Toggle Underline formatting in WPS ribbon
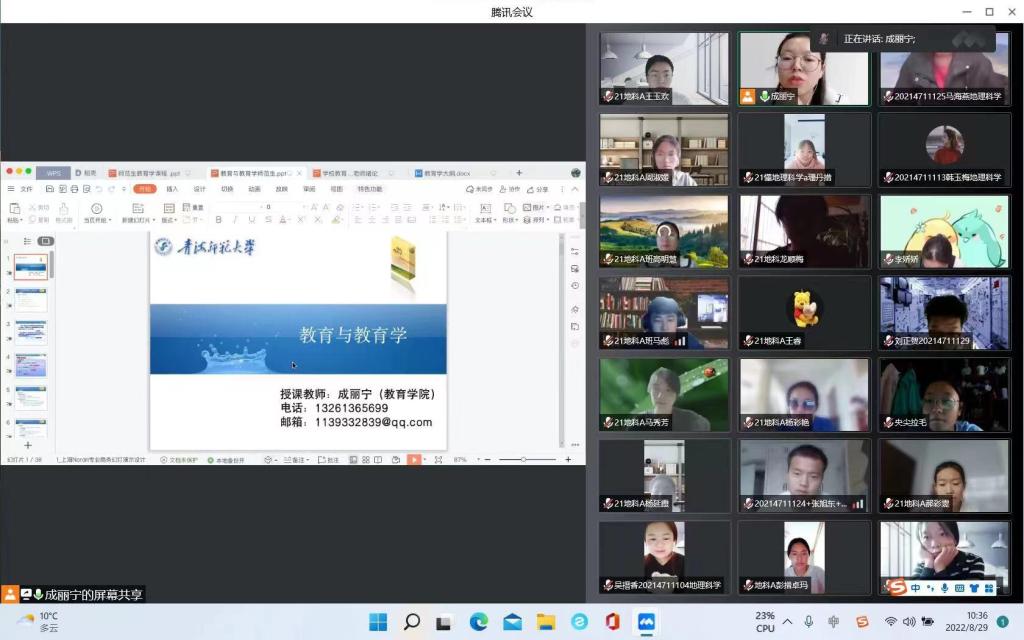This screenshot has width=1024, height=640. pyautogui.click(x=251, y=220)
